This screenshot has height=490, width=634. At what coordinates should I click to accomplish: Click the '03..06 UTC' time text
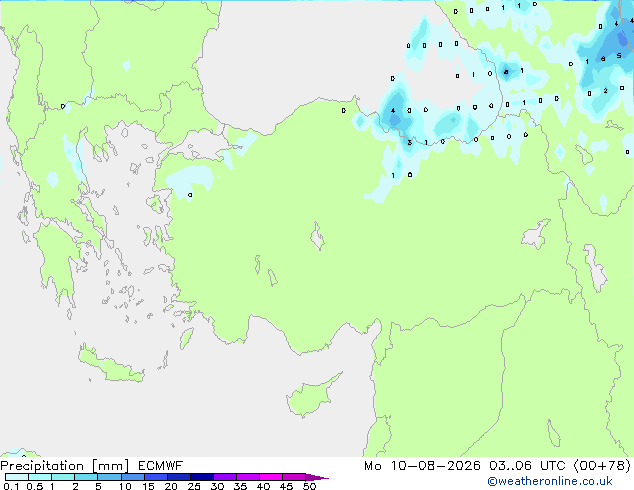pyautogui.click(x=526, y=466)
